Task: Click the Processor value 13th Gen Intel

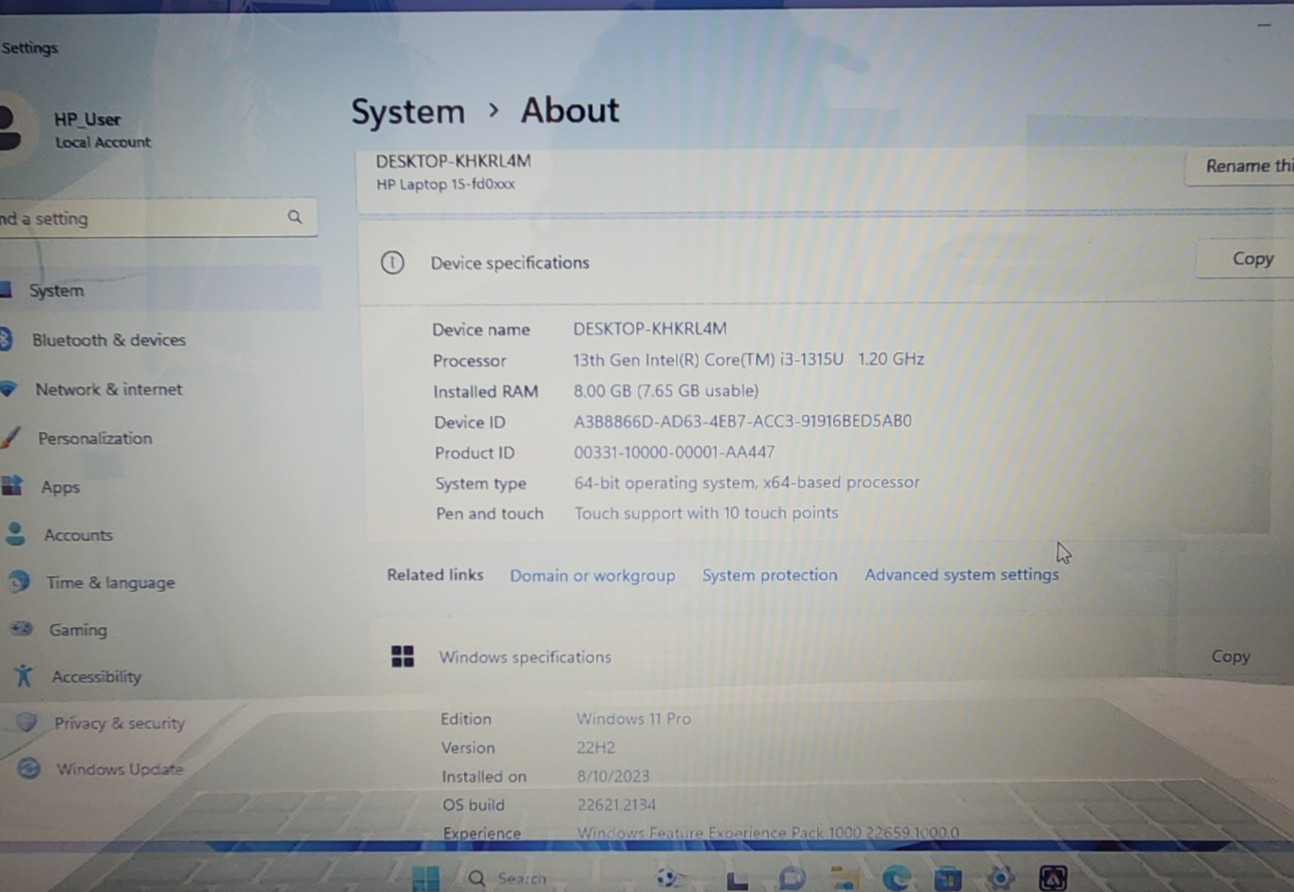Action: (x=749, y=359)
